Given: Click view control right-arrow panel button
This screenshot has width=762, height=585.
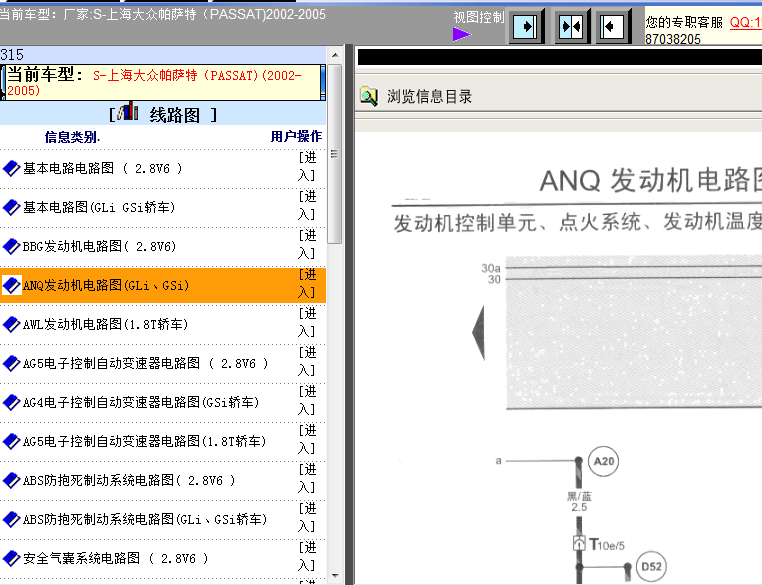Looking at the screenshot, I should point(525,26).
